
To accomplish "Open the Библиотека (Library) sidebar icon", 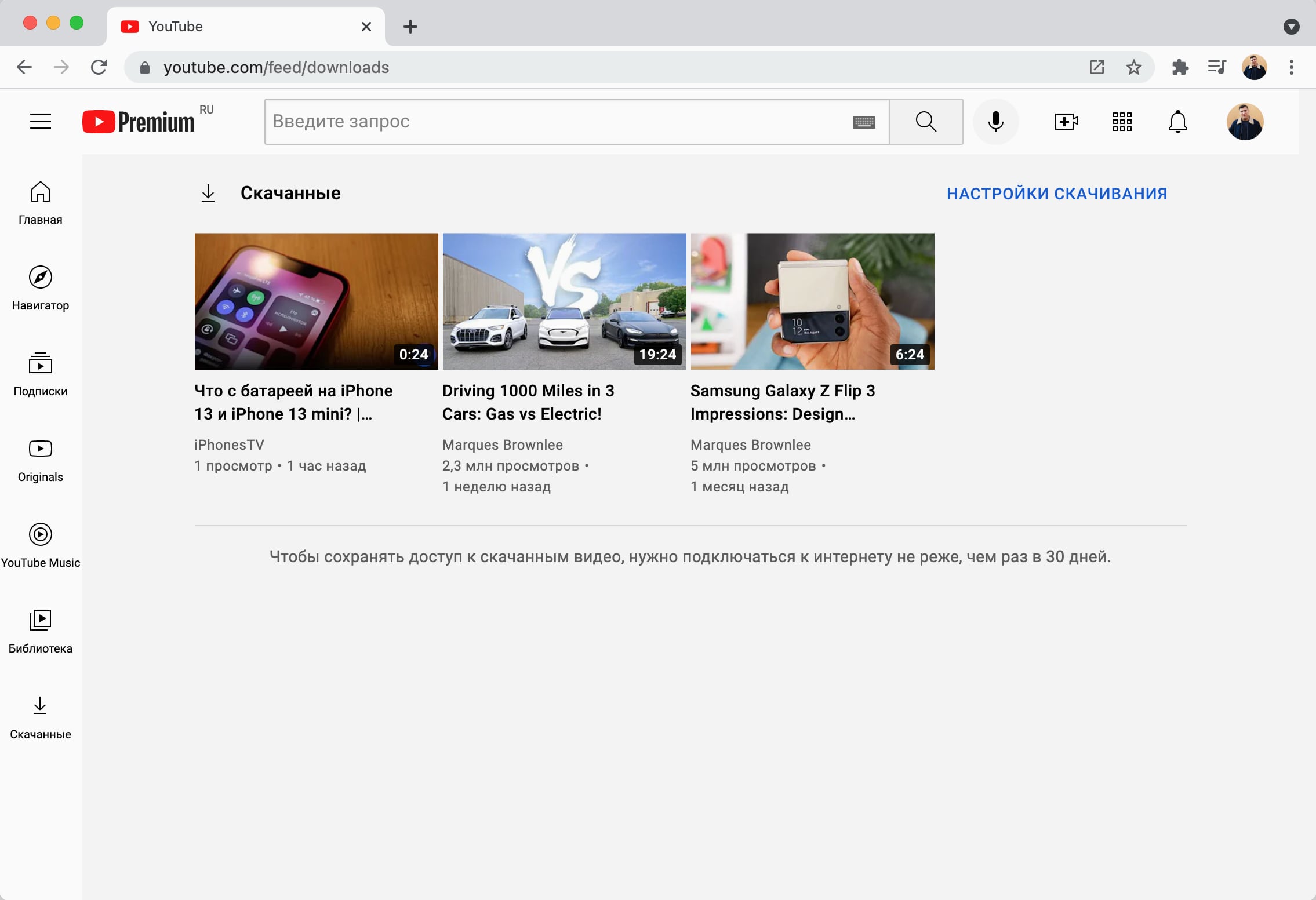I will (40, 619).
